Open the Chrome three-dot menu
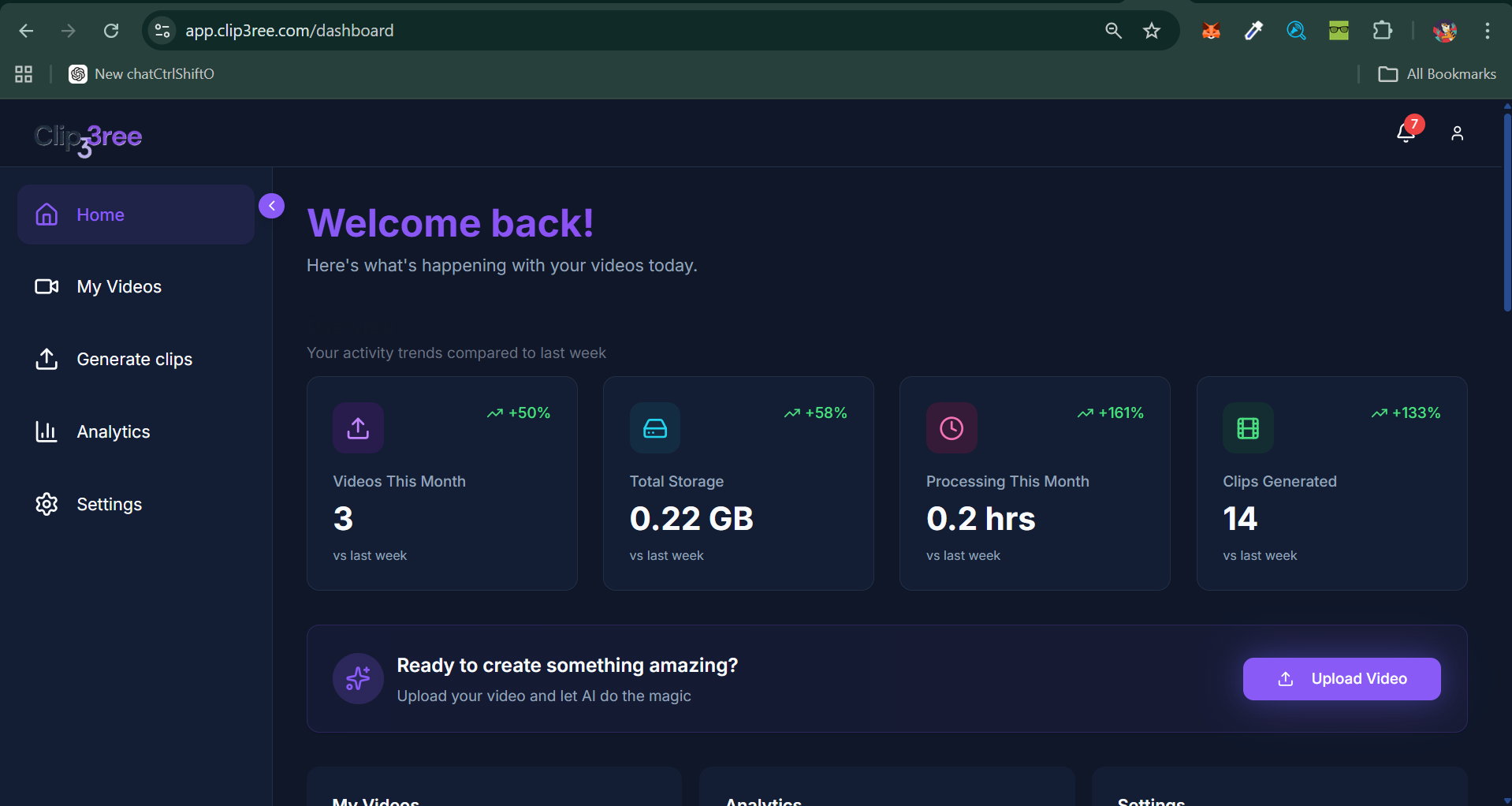Viewport: 1512px width, 806px height. pyautogui.click(x=1487, y=31)
